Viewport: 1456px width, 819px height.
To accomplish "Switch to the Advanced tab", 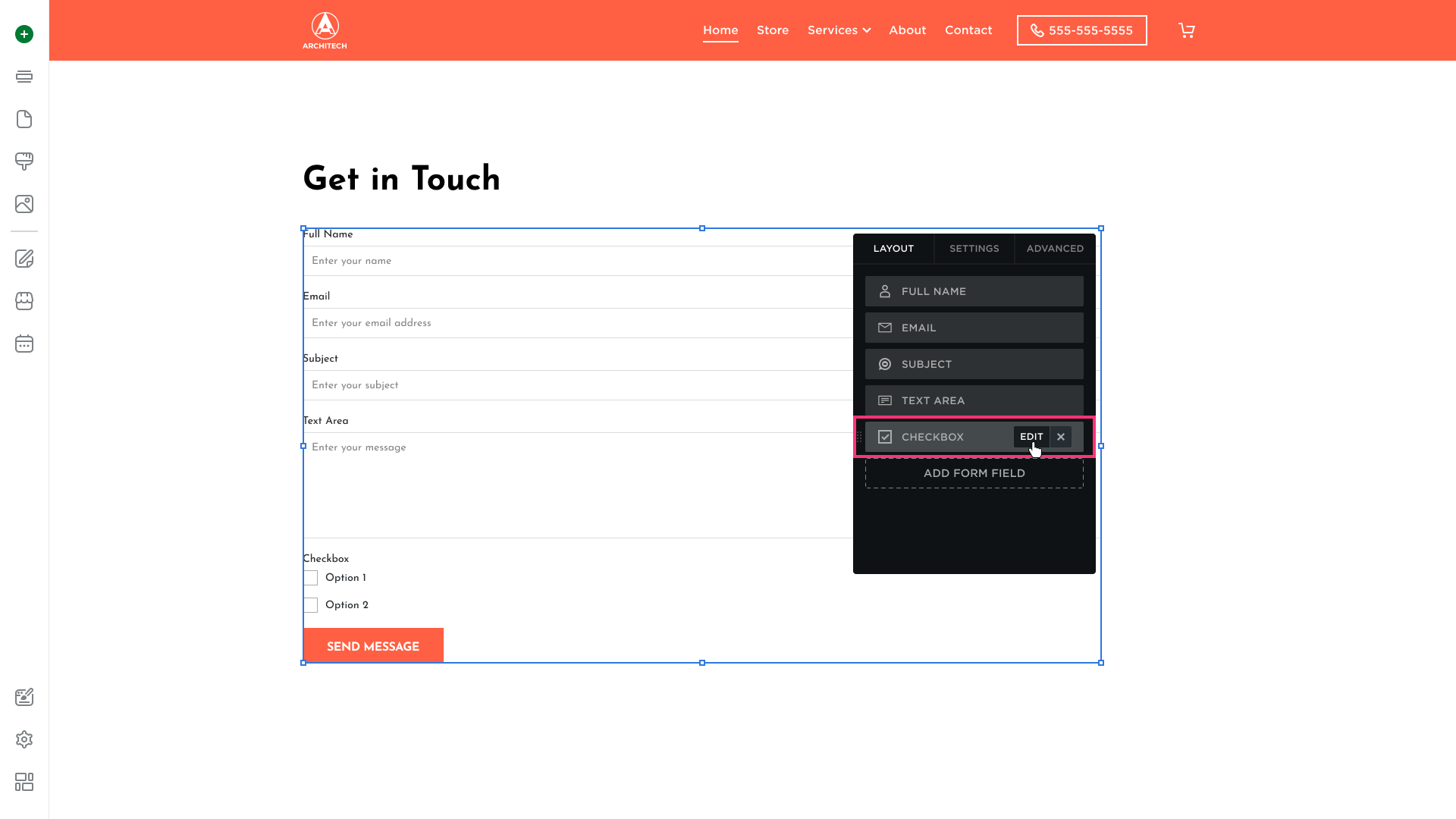I will pos(1055,249).
